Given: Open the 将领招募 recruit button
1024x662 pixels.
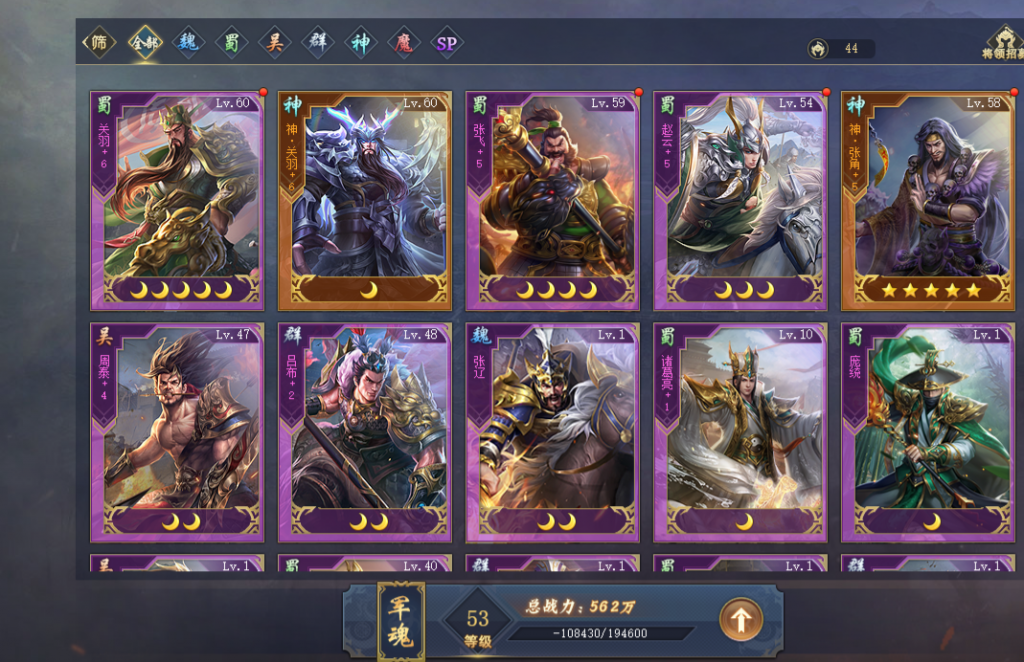Looking at the screenshot, I should (x=1003, y=42).
